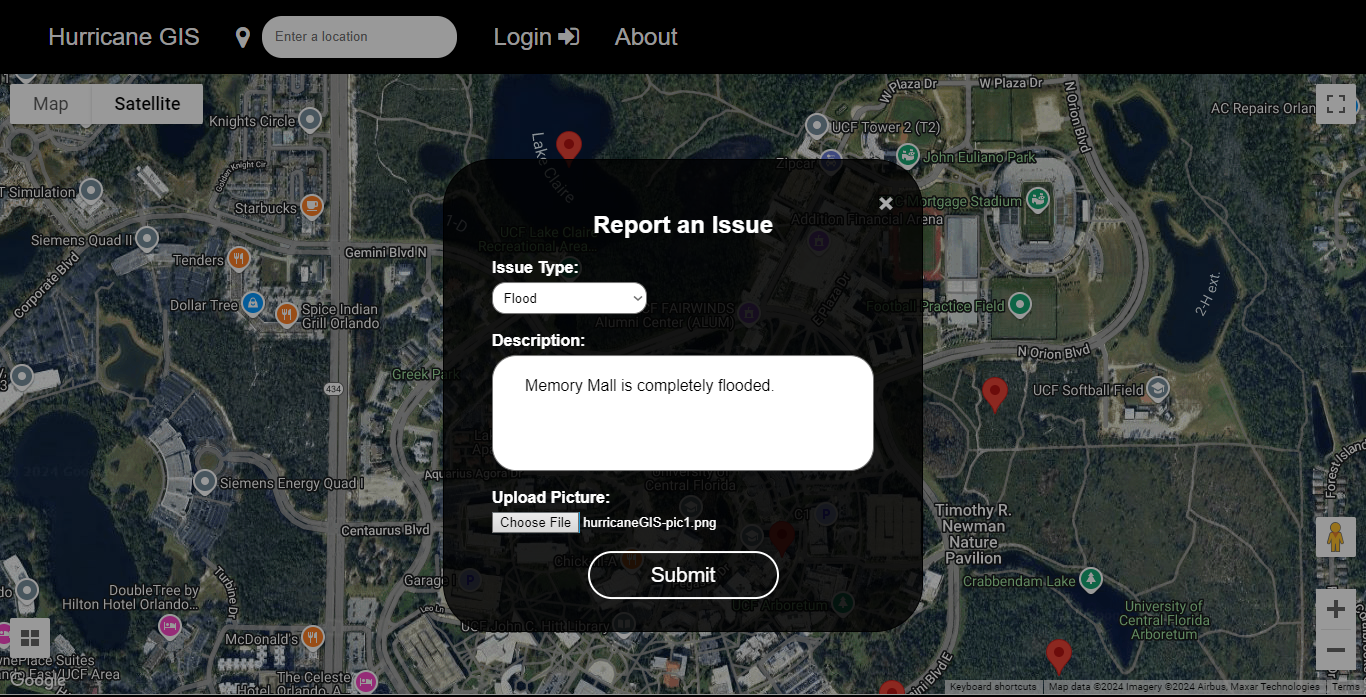Submit the issue report
Screen dimensions: 1366x697
tap(683, 575)
